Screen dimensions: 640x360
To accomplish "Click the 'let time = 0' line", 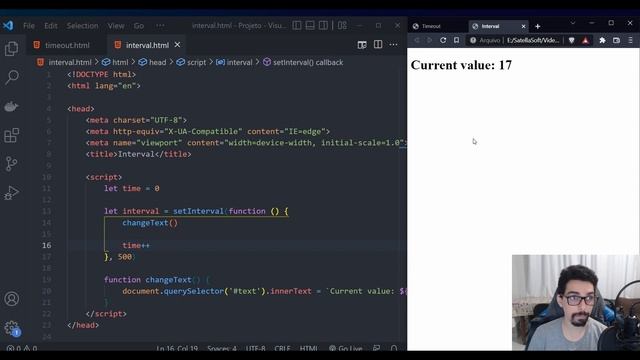I will 131,189.
